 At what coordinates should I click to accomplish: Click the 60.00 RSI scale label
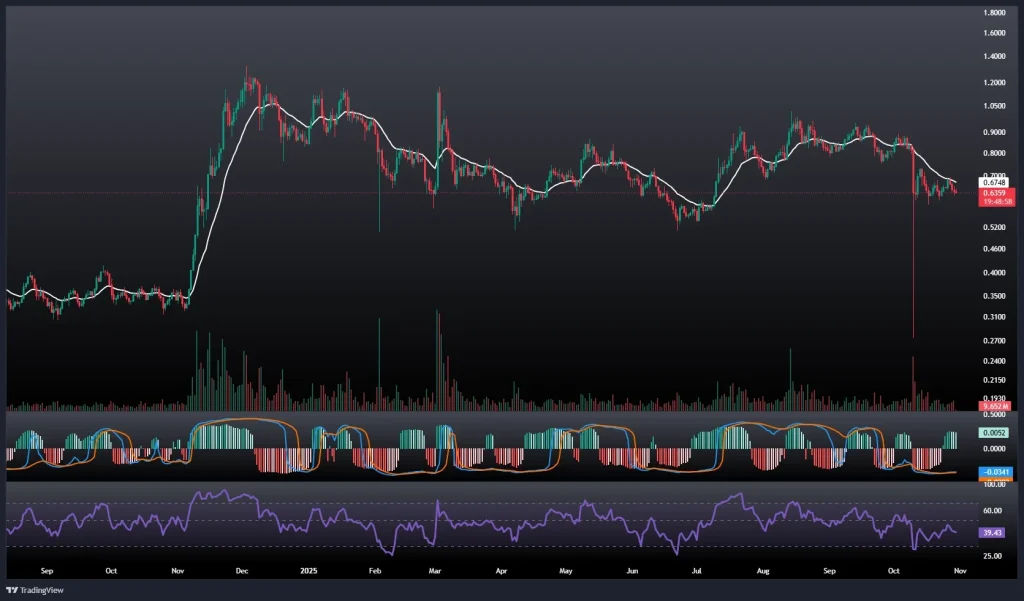996,510
